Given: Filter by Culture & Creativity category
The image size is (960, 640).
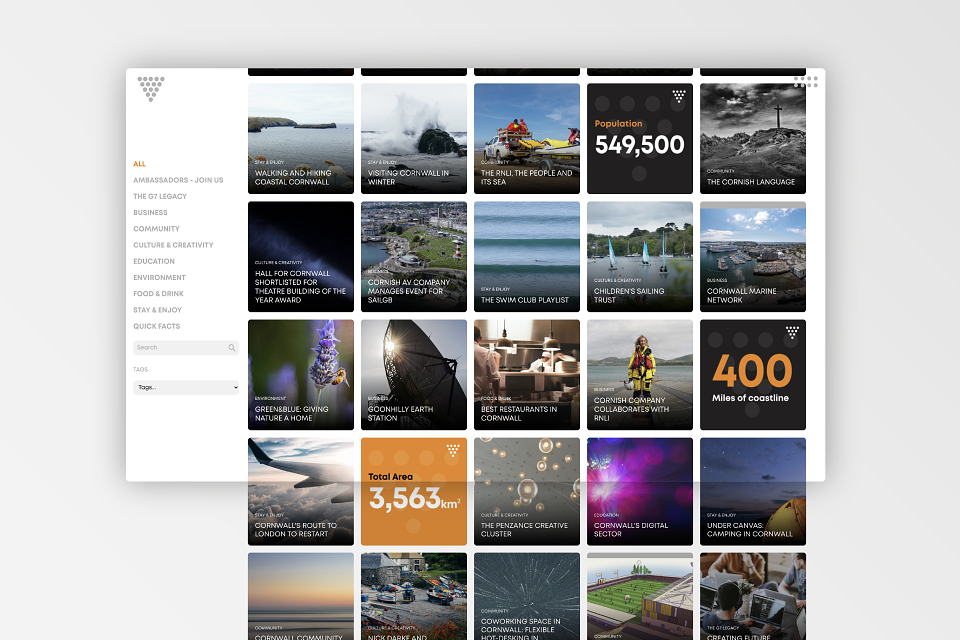Looking at the screenshot, I should [173, 245].
